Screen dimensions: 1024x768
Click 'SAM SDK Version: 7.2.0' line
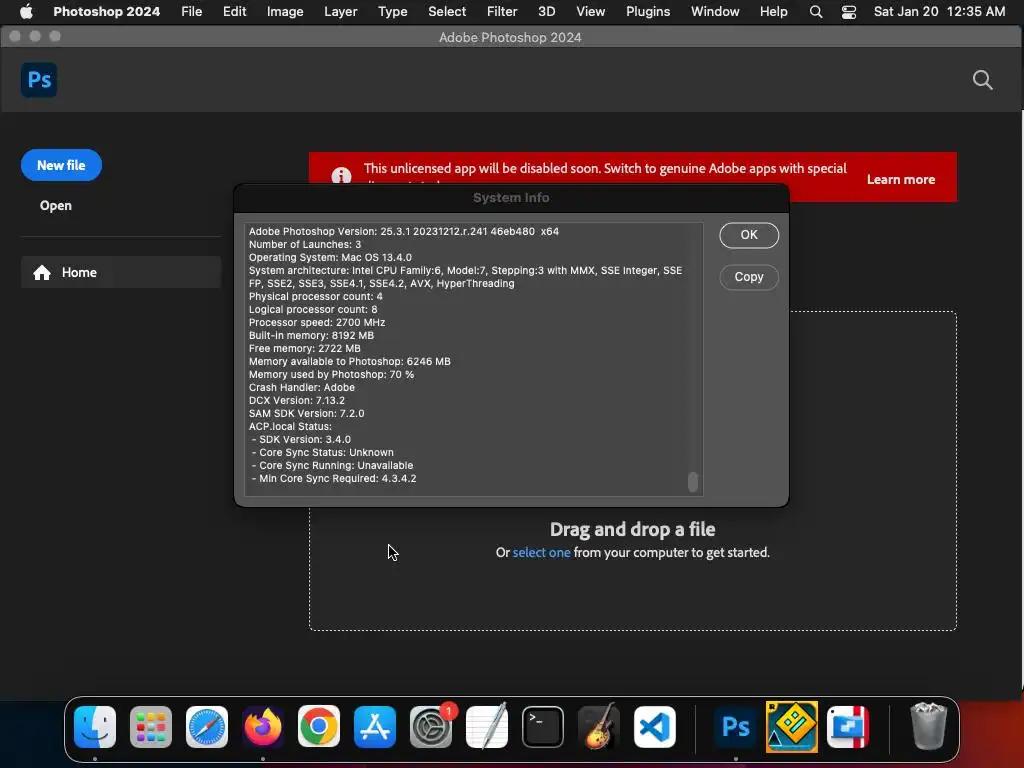306,413
